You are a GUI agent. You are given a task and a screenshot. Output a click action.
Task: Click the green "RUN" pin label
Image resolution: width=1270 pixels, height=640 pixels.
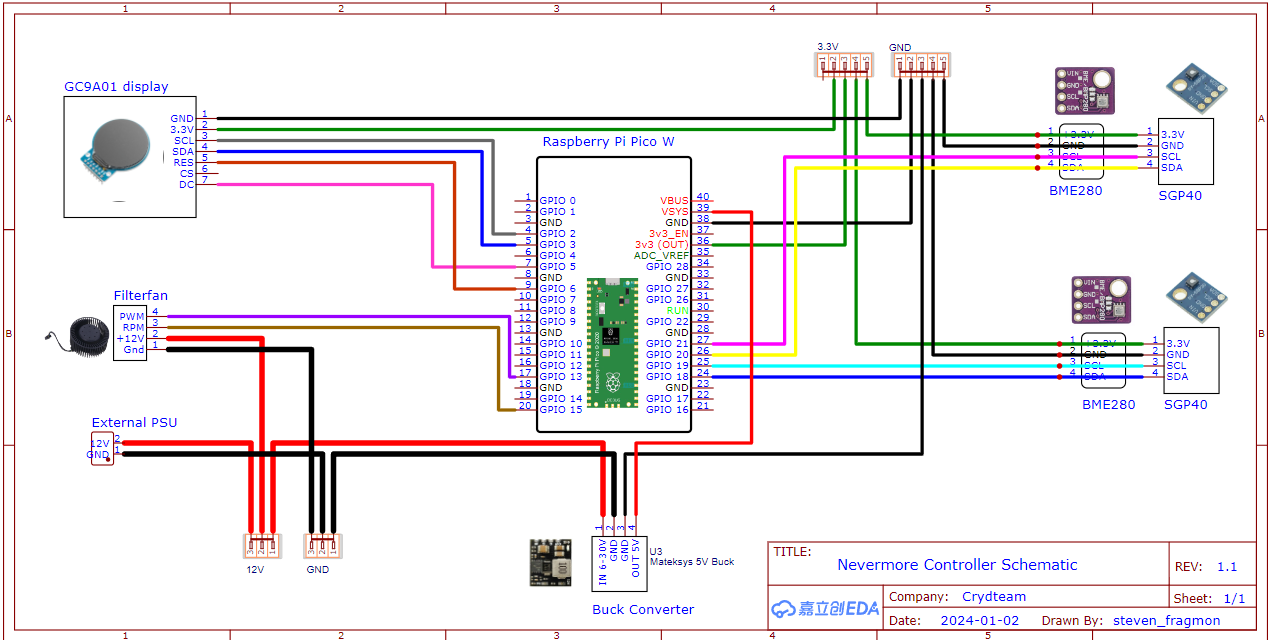tap(678, 311)
